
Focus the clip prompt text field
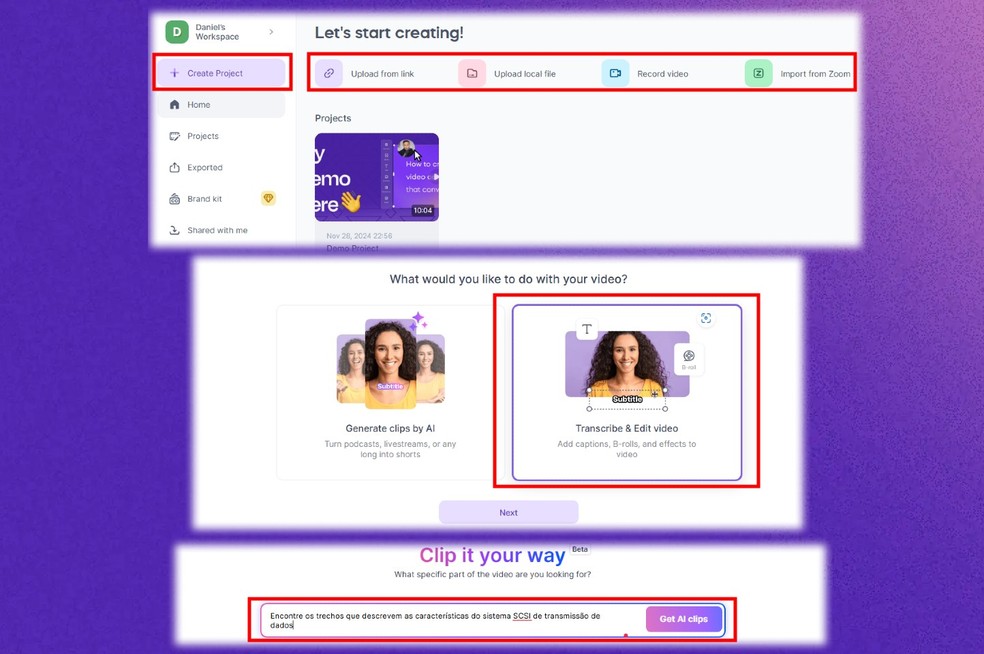pos(452,620)
